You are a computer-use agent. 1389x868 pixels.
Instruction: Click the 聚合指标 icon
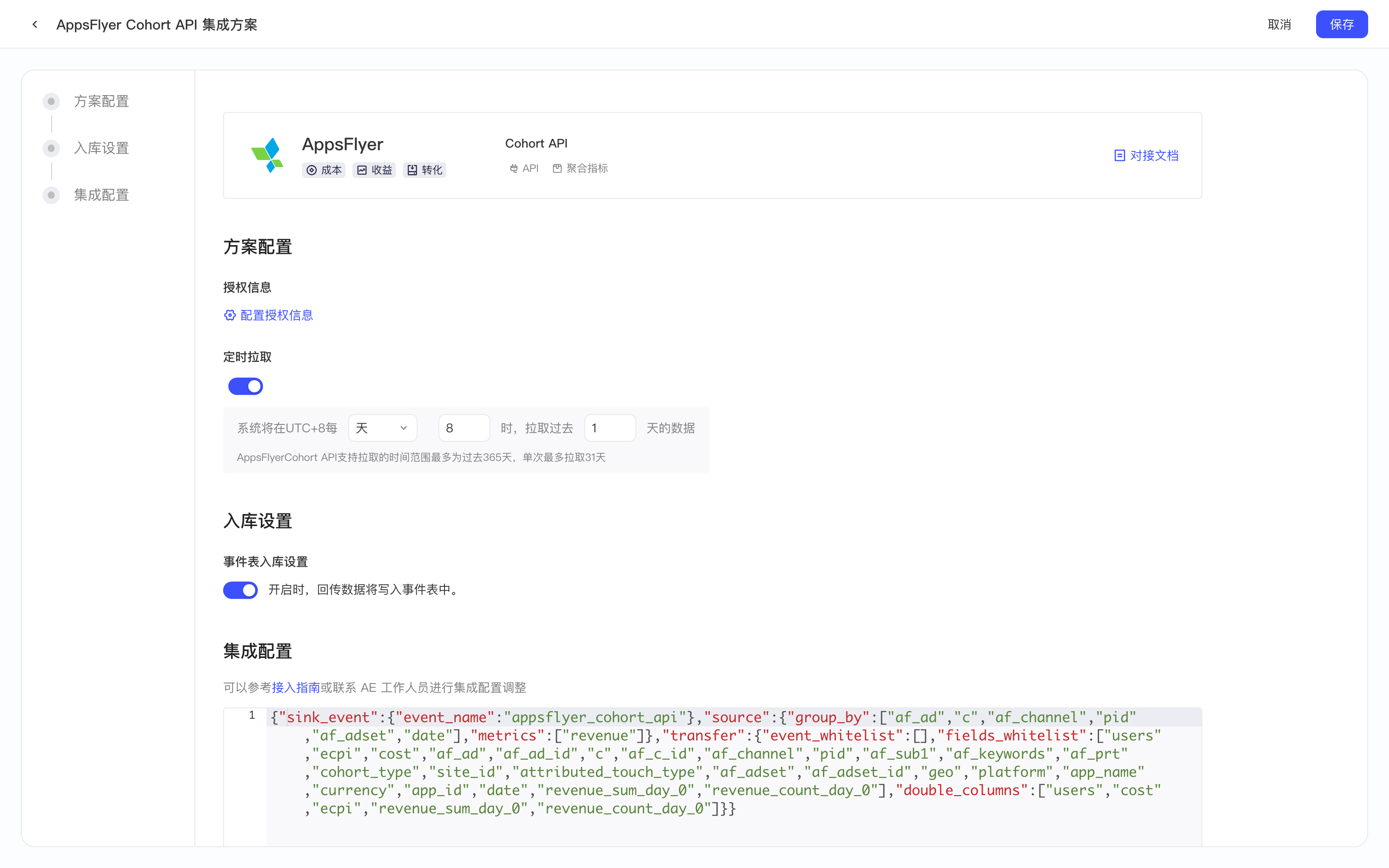[x=557, y=168]
